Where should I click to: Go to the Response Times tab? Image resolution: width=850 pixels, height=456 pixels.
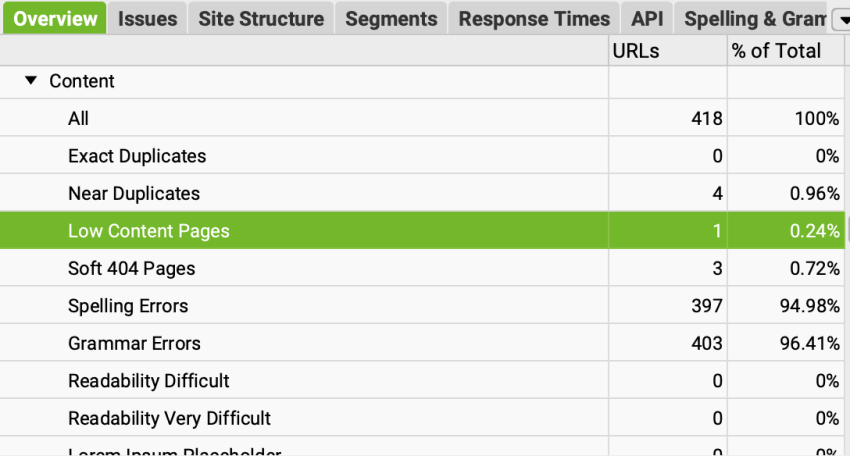pos(534,19)
